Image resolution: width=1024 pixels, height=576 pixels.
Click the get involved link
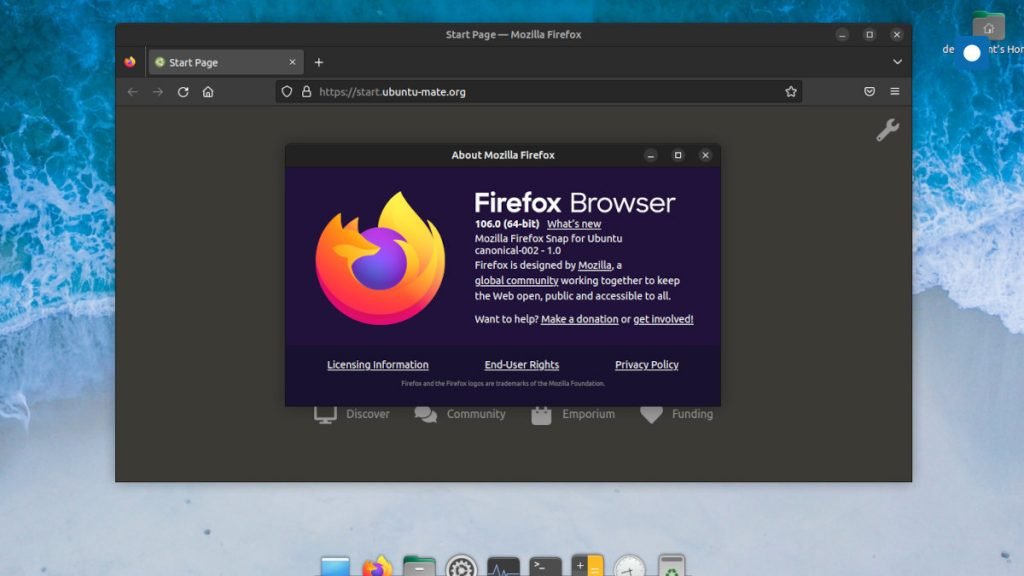(x=663, y=319)
